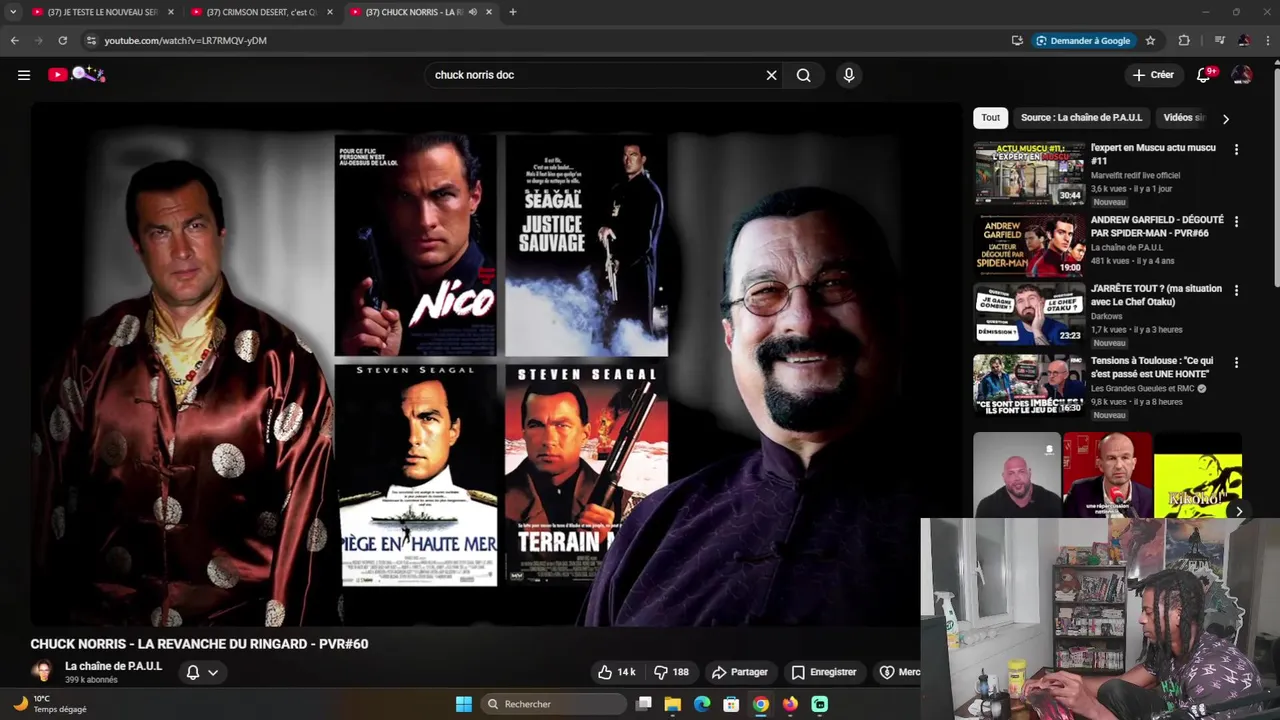1280x720 pixels.
Task: Dislike the video with thumbs down
Action: pos(671,672)
